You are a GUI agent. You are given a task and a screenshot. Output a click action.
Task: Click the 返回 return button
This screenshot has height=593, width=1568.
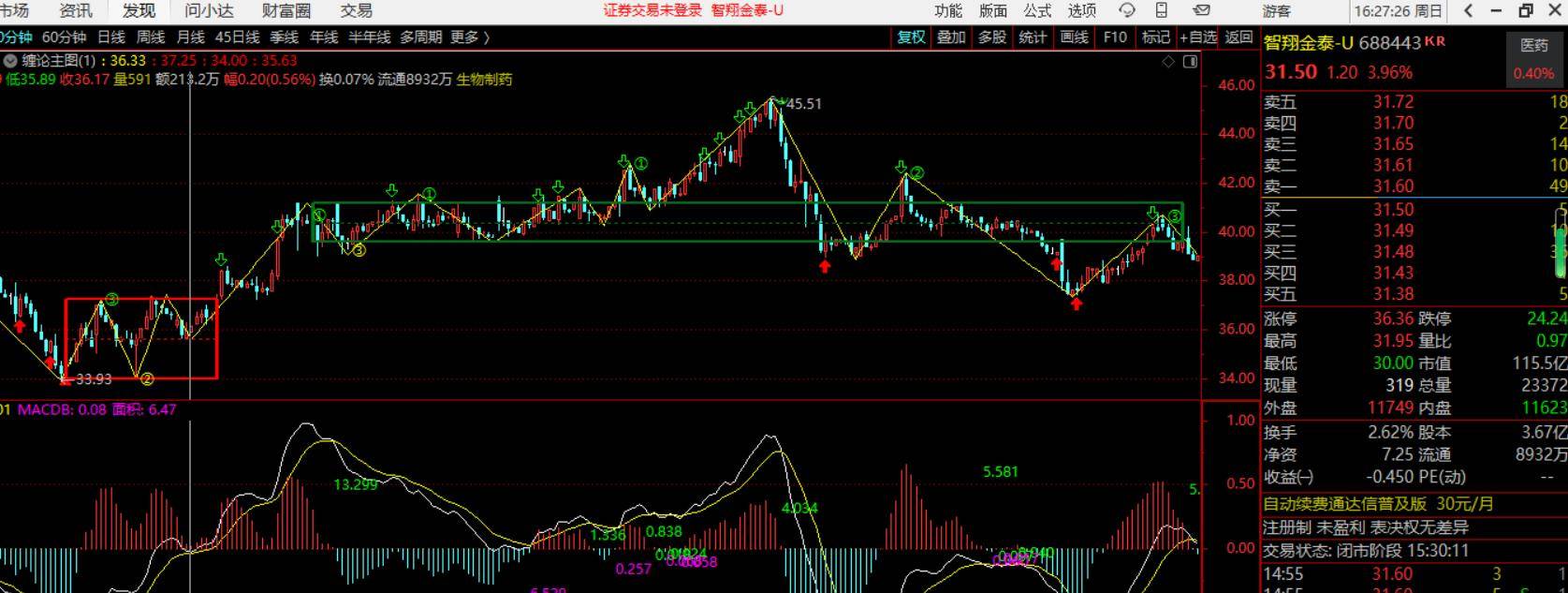1238,37
